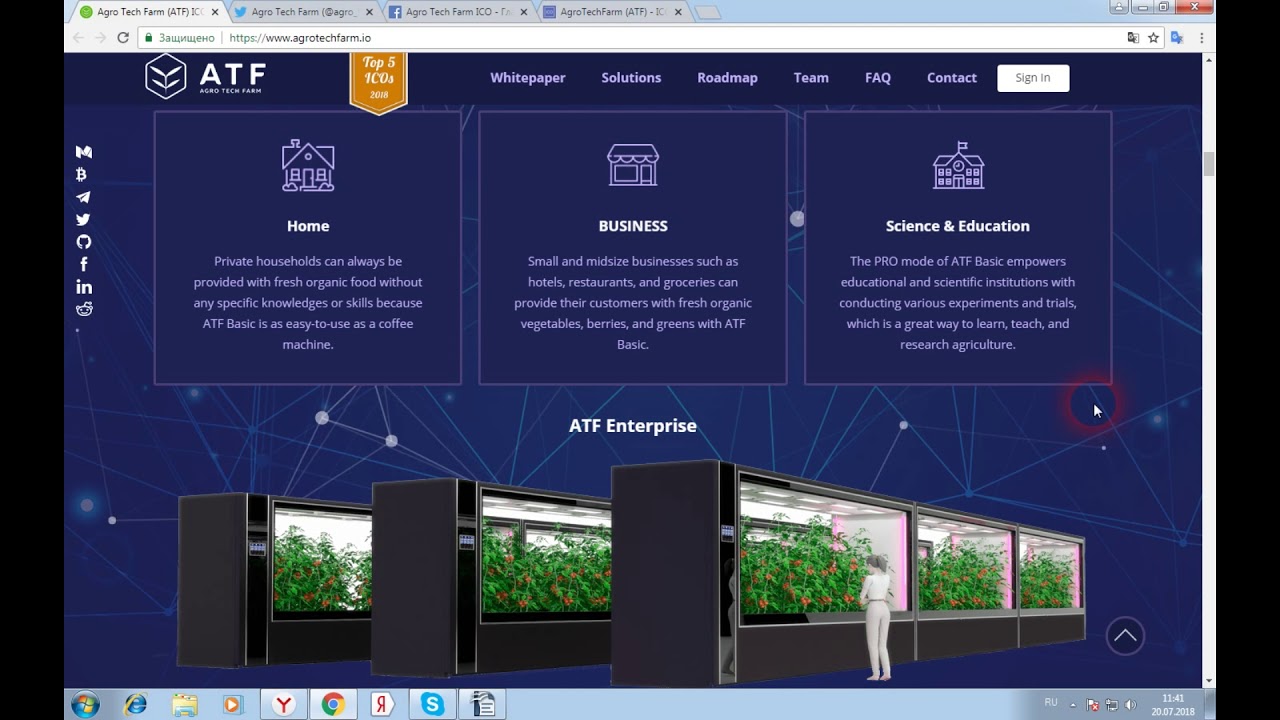Click the Sign In button
This screenshot has height=720, width=1280.
point(1033,78)
